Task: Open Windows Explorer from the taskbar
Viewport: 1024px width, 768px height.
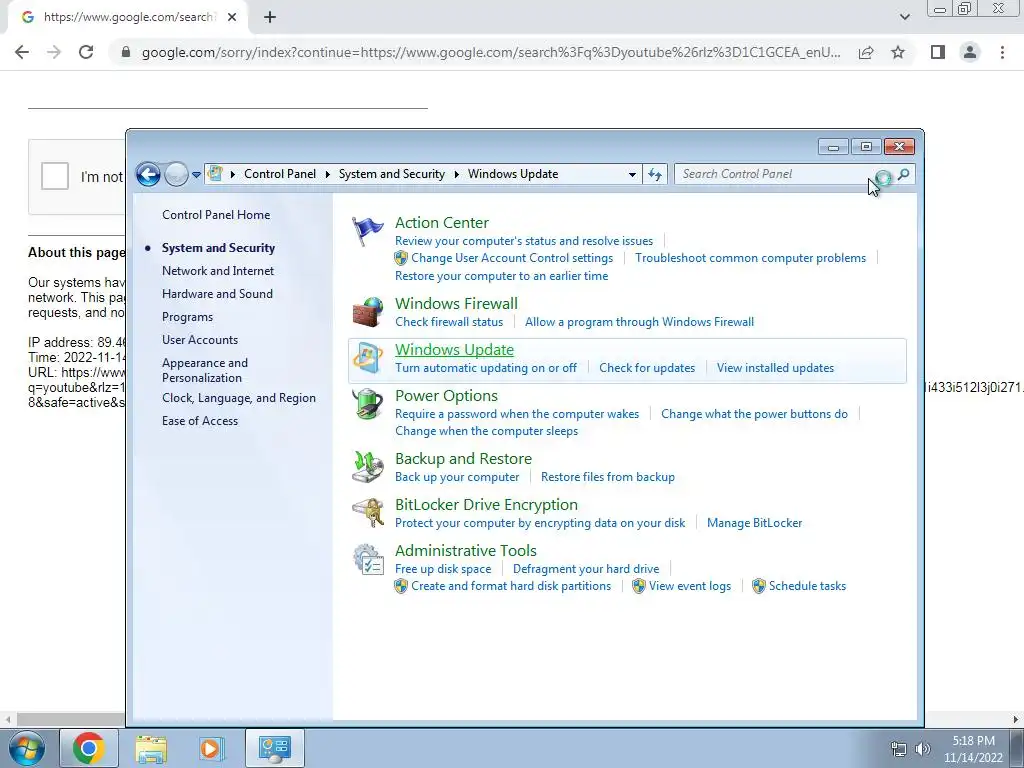Action: coord(151,748)
